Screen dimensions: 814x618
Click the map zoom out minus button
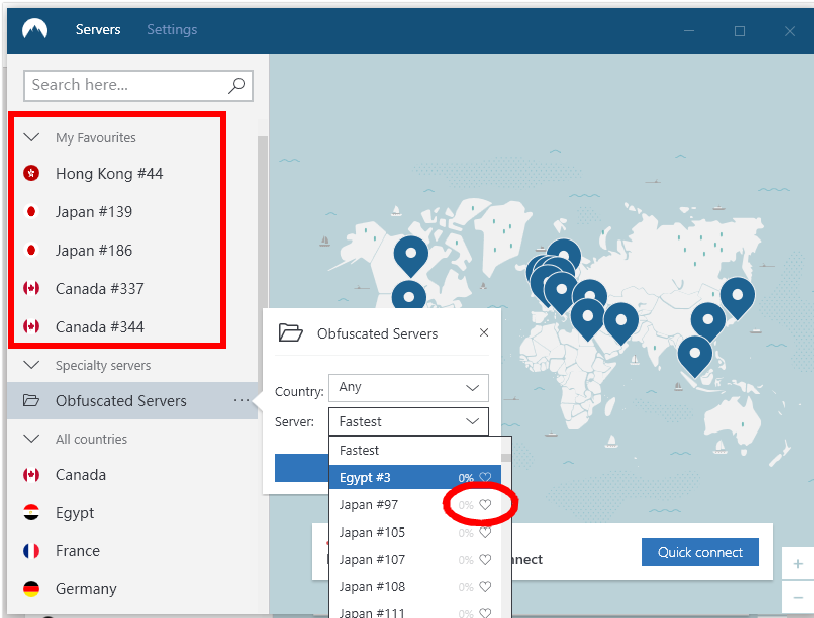[797, 597]
